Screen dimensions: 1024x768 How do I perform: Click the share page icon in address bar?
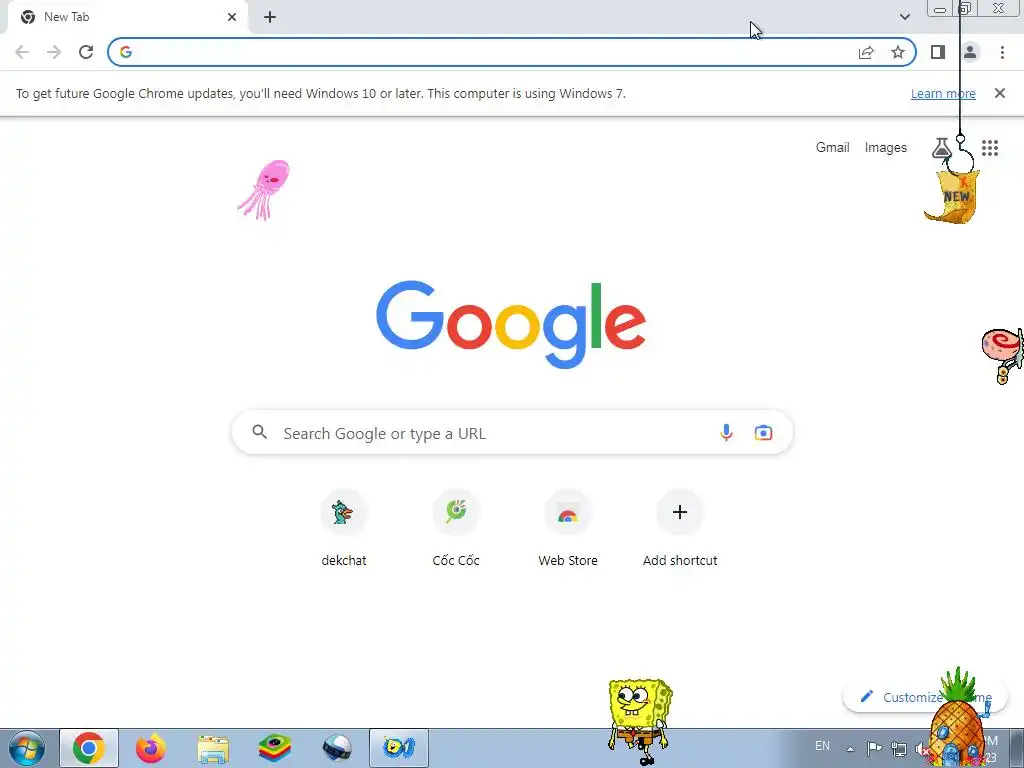(866, 52)
